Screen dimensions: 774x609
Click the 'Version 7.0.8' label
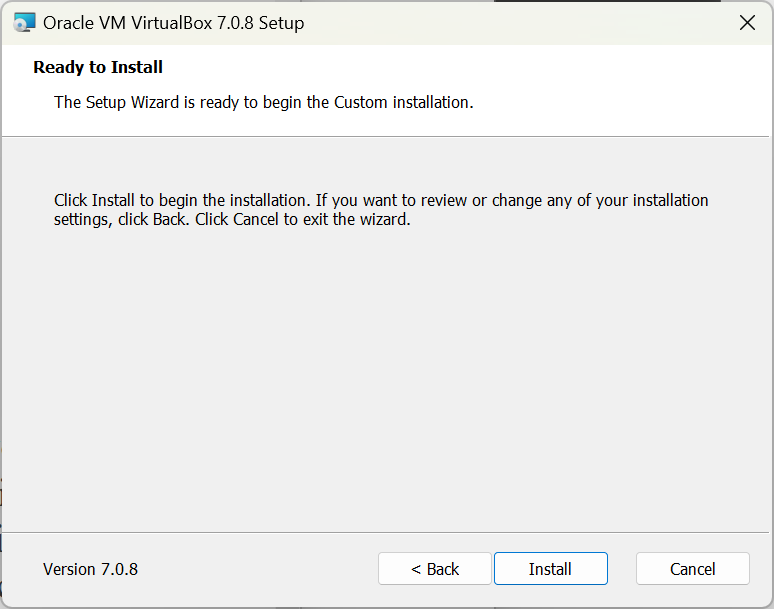point(90,569)
